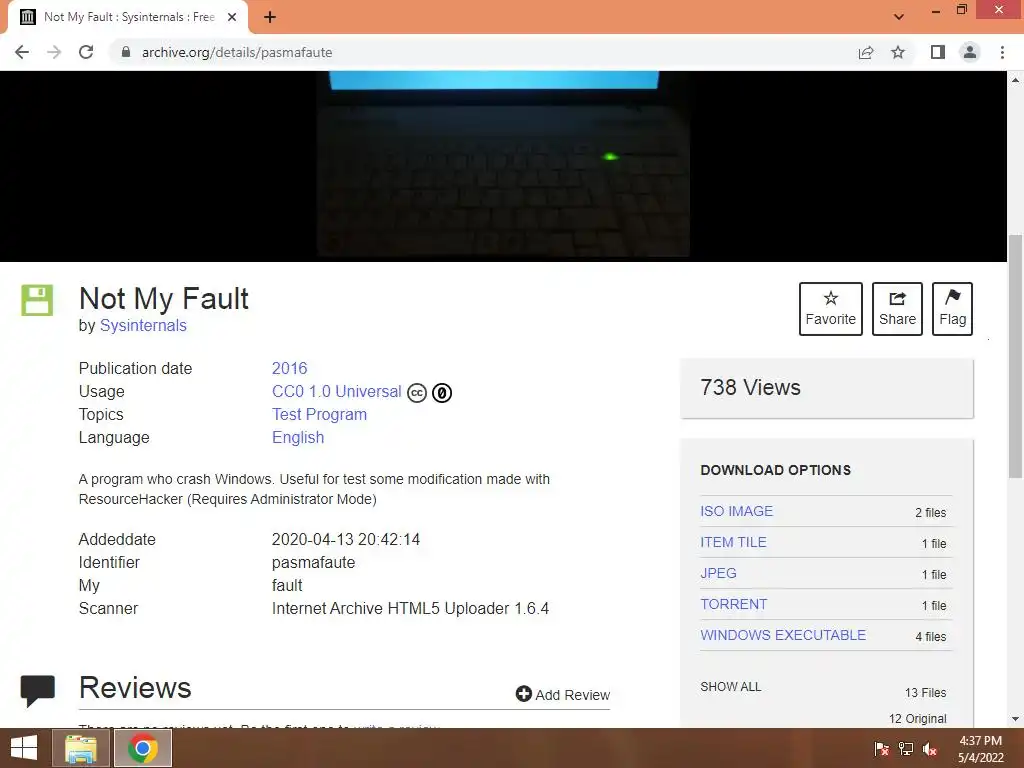Viewport: 1024px width, 768px height.
Task: Click the padlock site info icon
Action: [126, 52]
